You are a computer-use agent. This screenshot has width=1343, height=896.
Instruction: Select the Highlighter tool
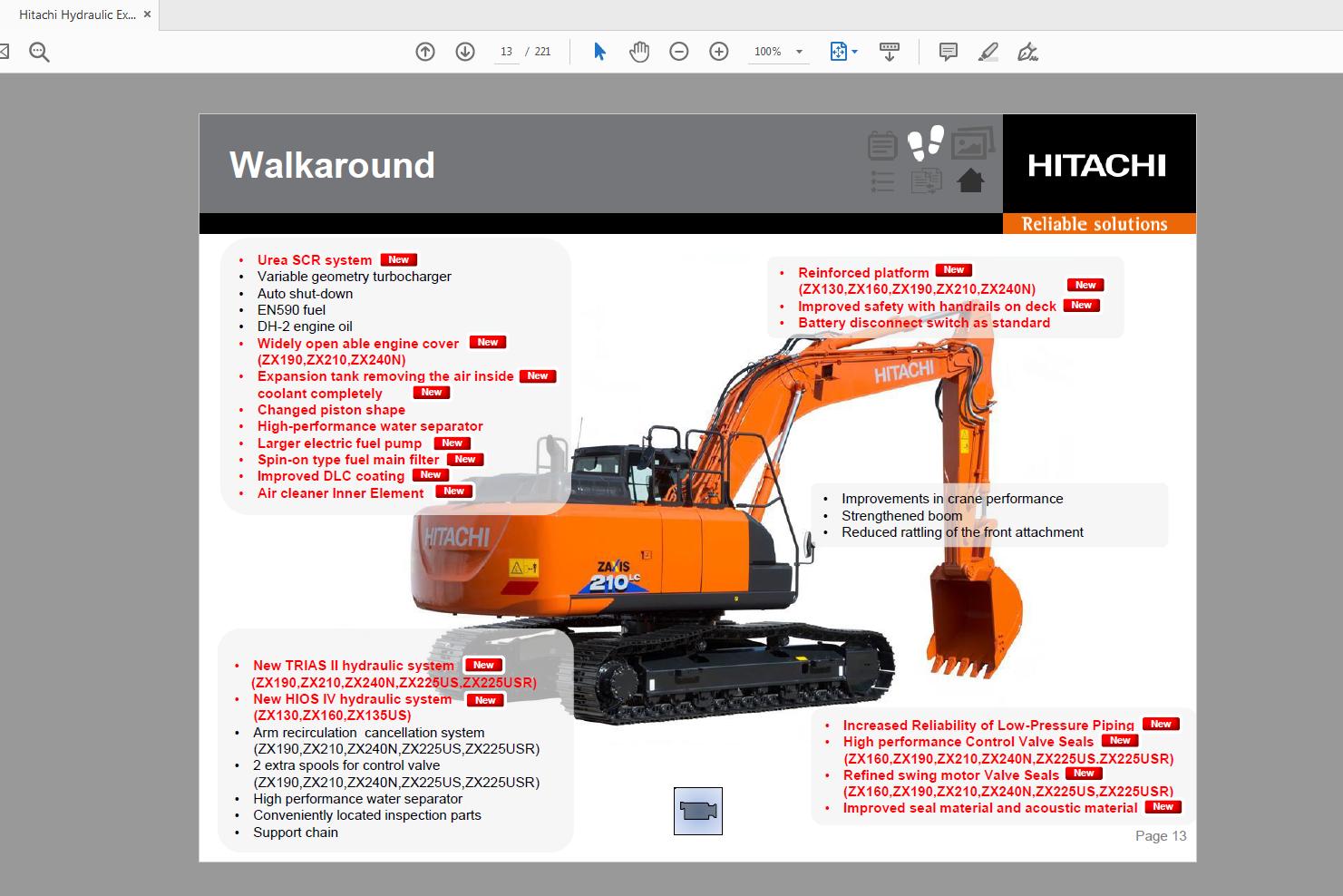[x=988, y=52]
